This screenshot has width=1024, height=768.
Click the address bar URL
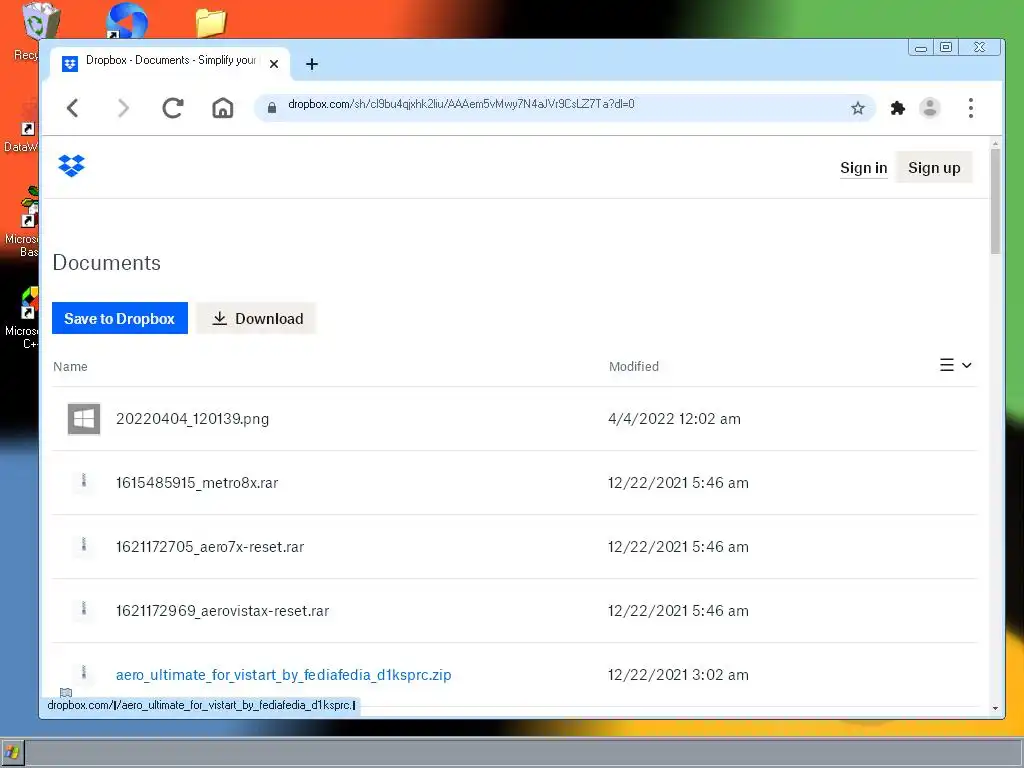tap(461, 104)
